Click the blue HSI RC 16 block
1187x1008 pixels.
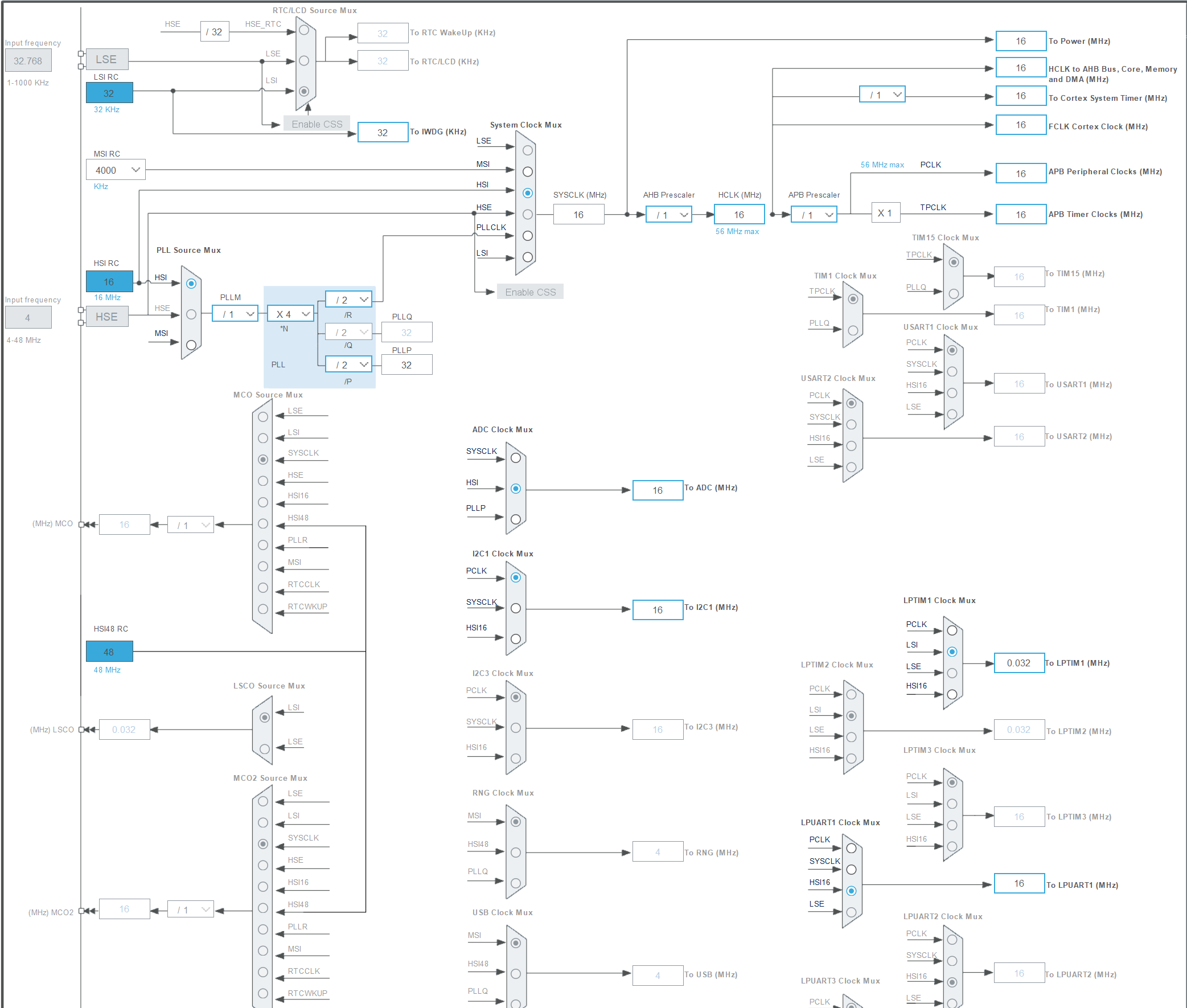pyautogui.click(x=109, y=282)
